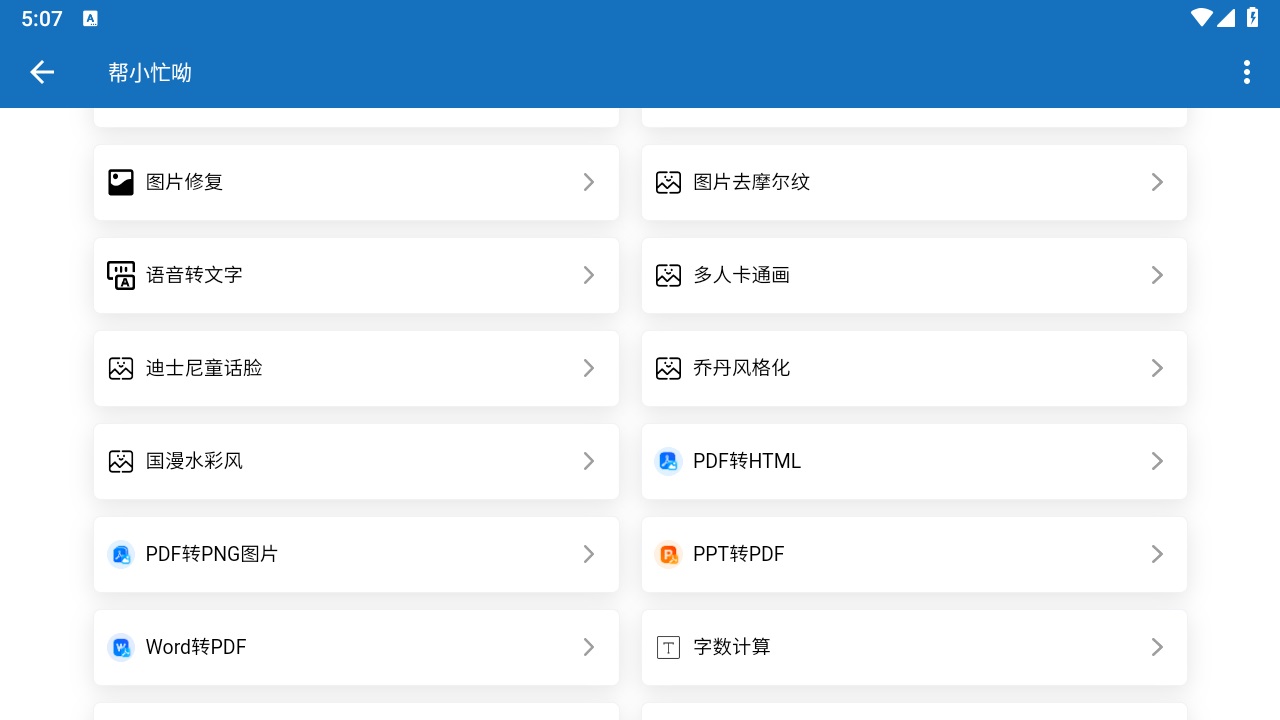The width and height of the screenshot is (1280, 720).
Task: Tap the back arrow in header
Action: click(42, 72)
